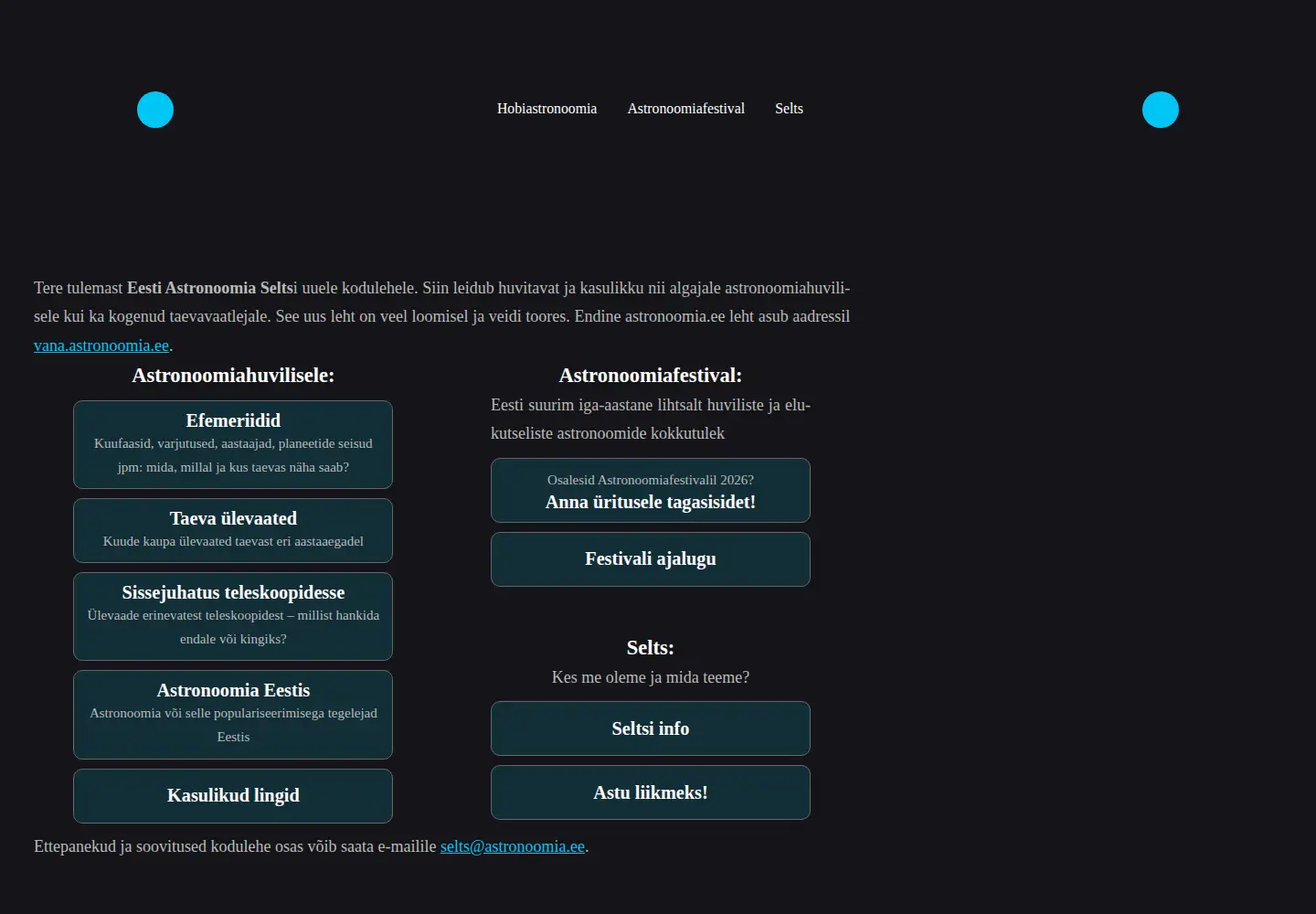This screenshot has width=1316, height=914.
Task: Follow the vana.astronoomia.ee link
Action: point(101,345)
